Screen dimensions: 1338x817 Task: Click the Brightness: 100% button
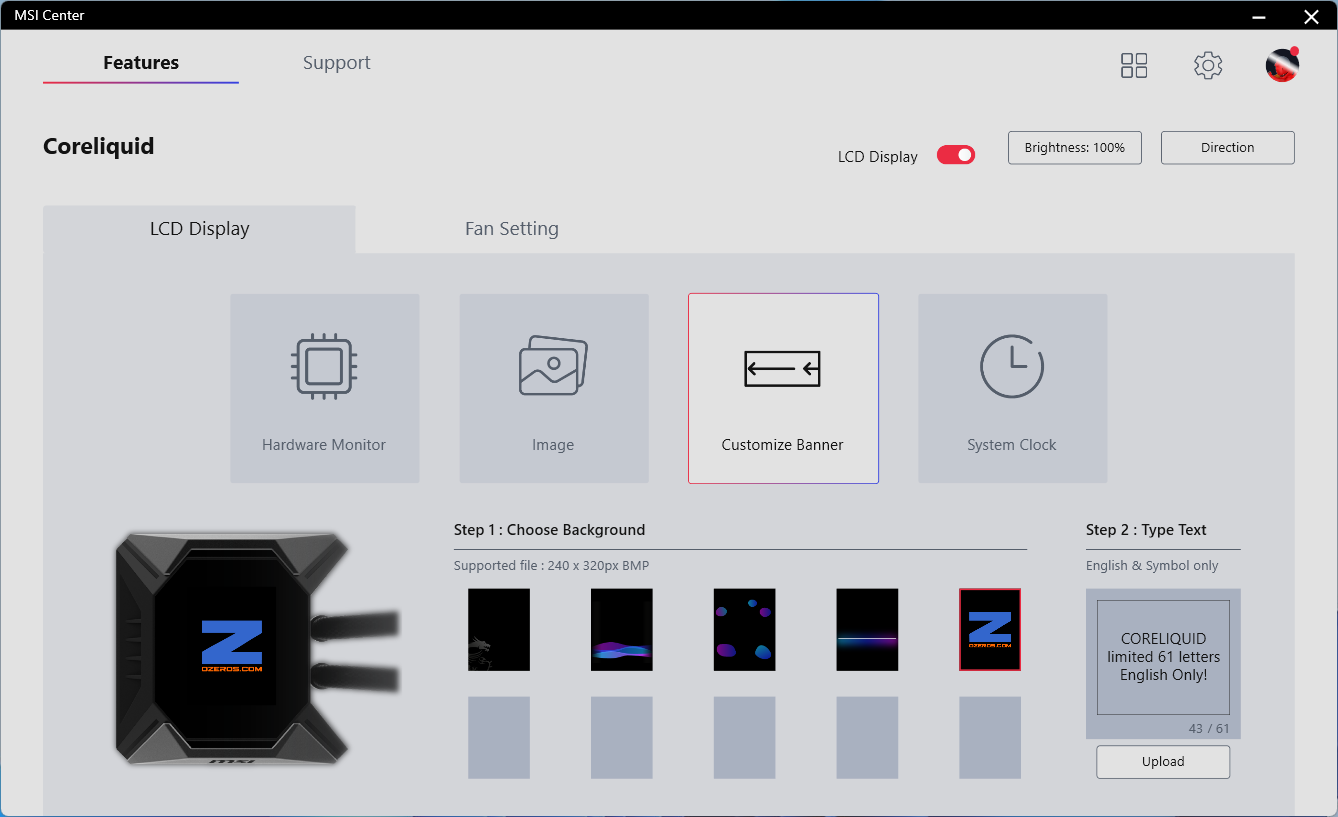(1075, 147)
